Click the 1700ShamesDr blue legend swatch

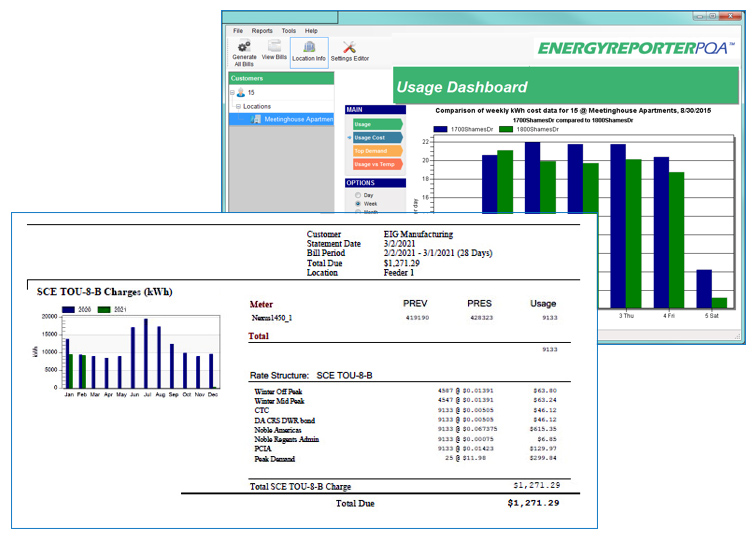click(440, 129)
